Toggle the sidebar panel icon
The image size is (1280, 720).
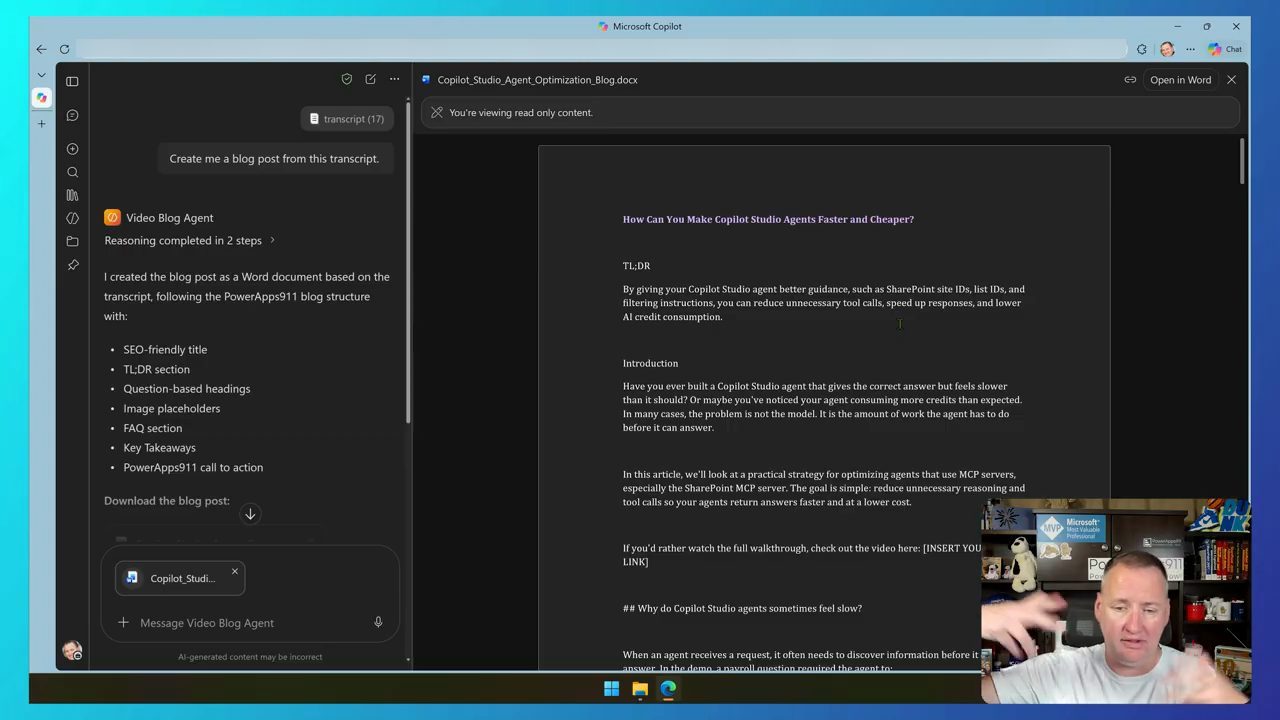[72, 81]
